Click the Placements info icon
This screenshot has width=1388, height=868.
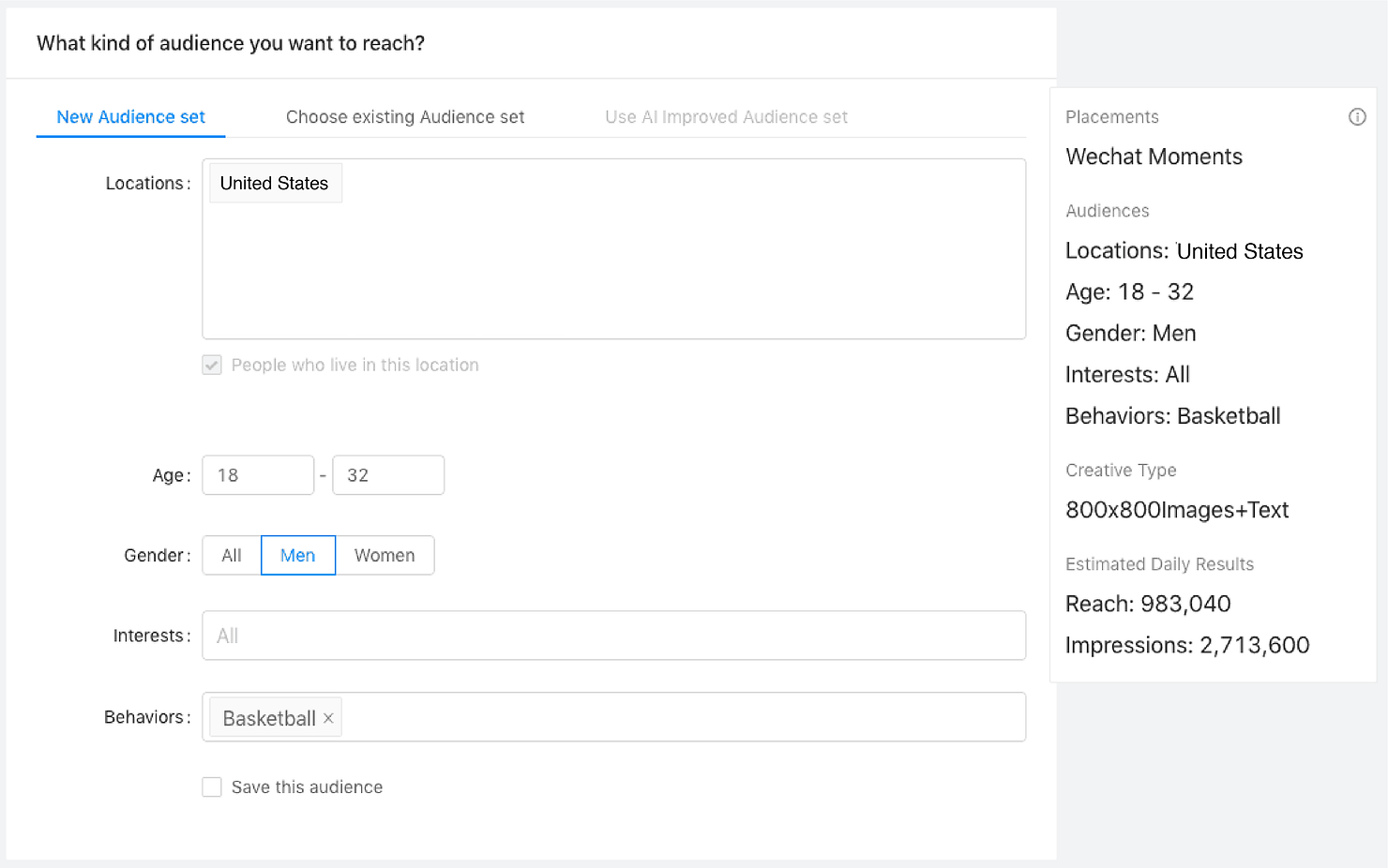click(1357, 116)
